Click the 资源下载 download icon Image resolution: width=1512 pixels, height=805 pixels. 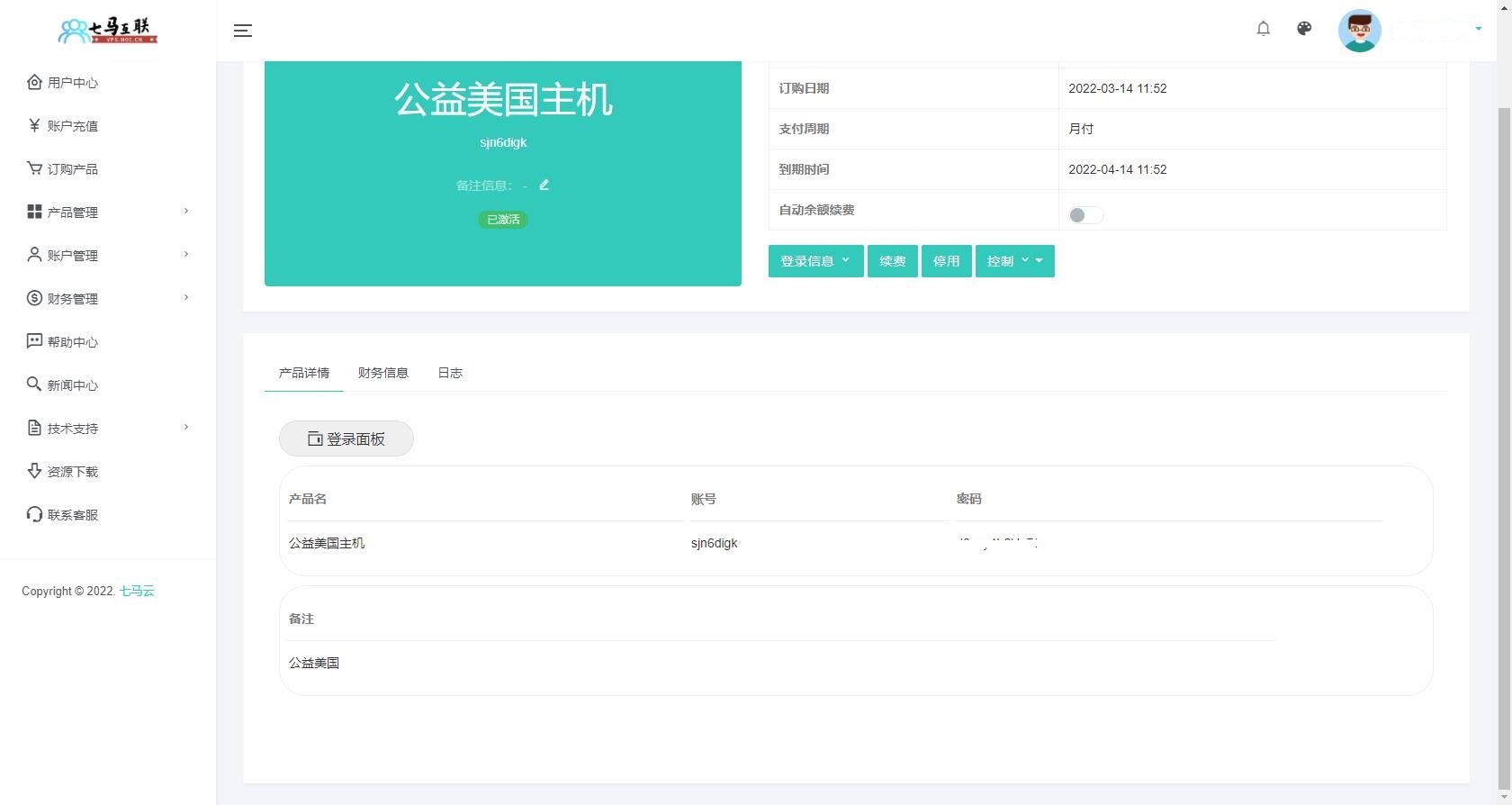tap(34, 471)
